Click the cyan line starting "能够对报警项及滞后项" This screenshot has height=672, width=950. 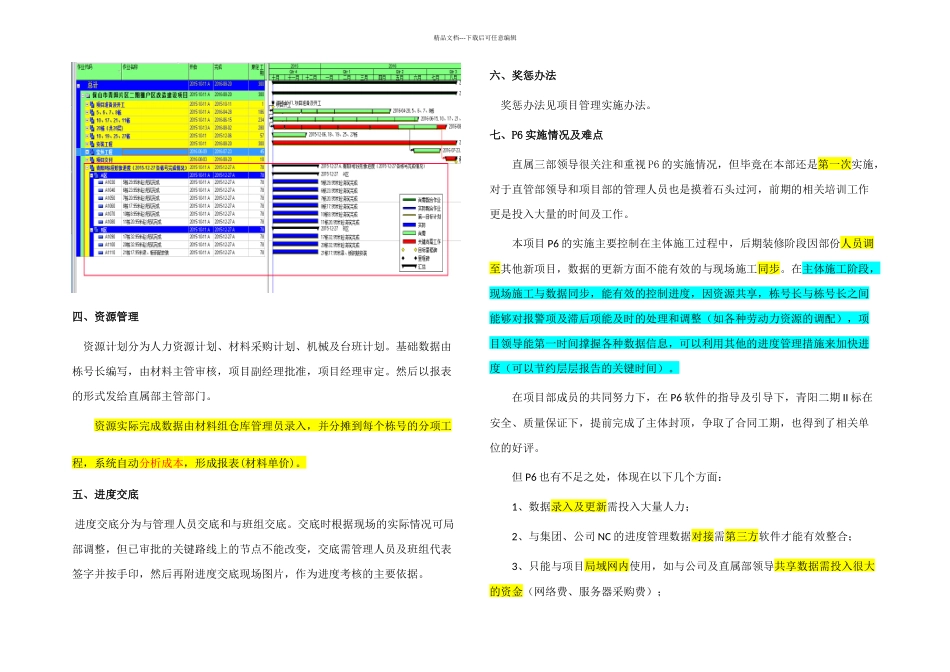point(679,318)
